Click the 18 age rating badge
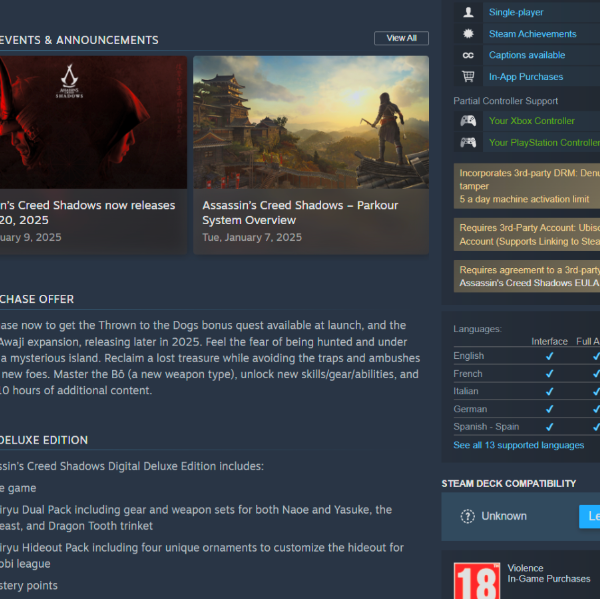 click(x=477, y=581)
